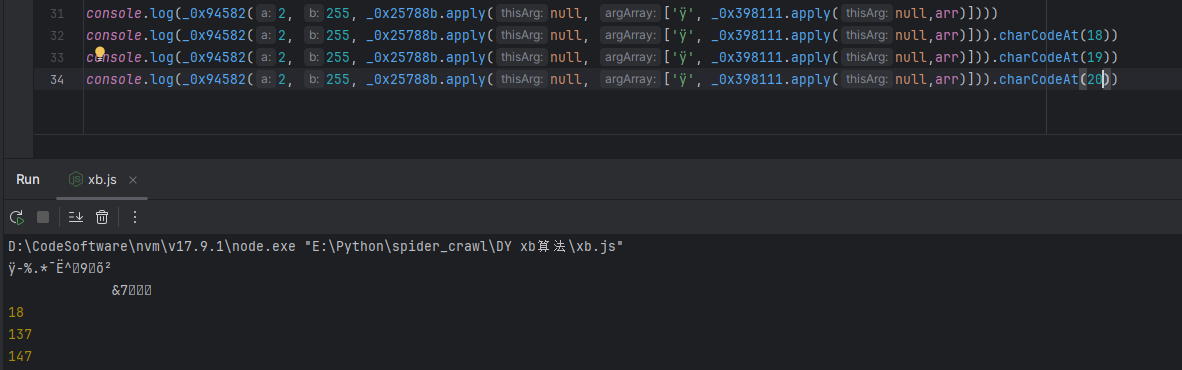
Task: Click the yellow lightbulb intention icon on line 33
Action: 100,54
